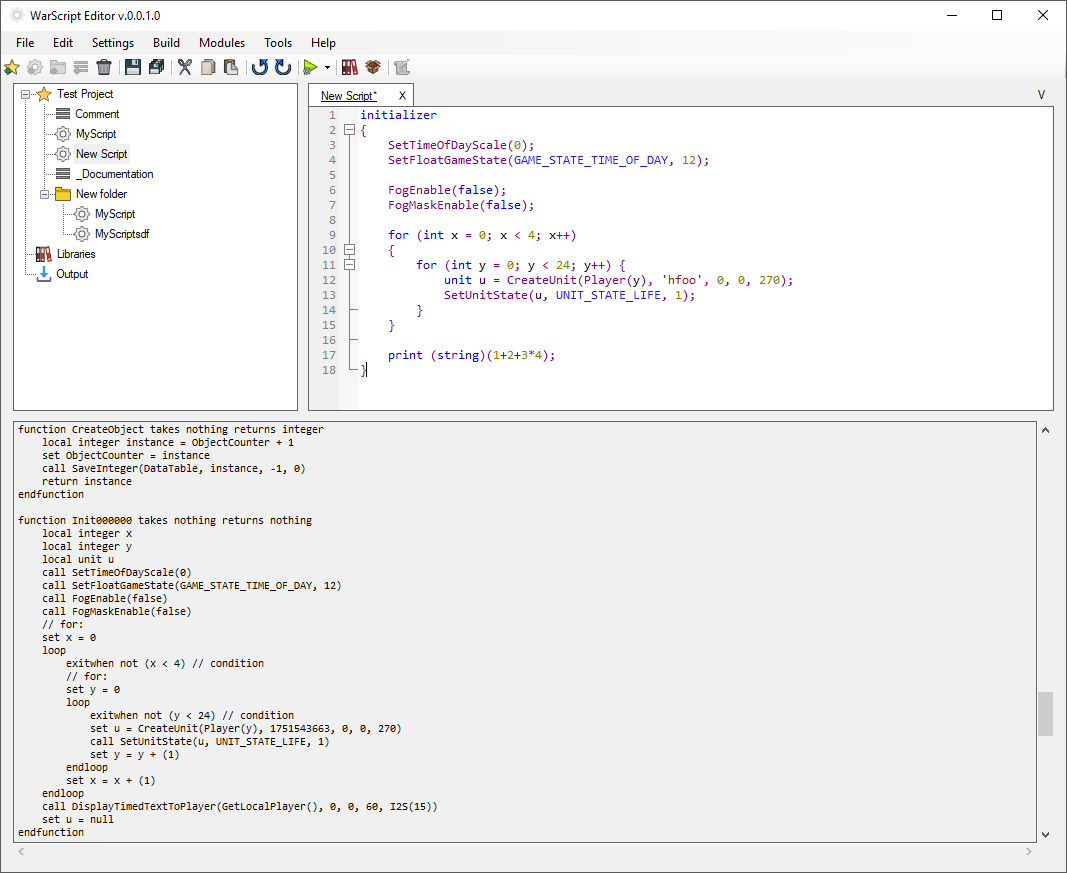This screenshot has width=1067, height=873.
Task: Open the tab list V dropdown
Action: [1041, 95]
